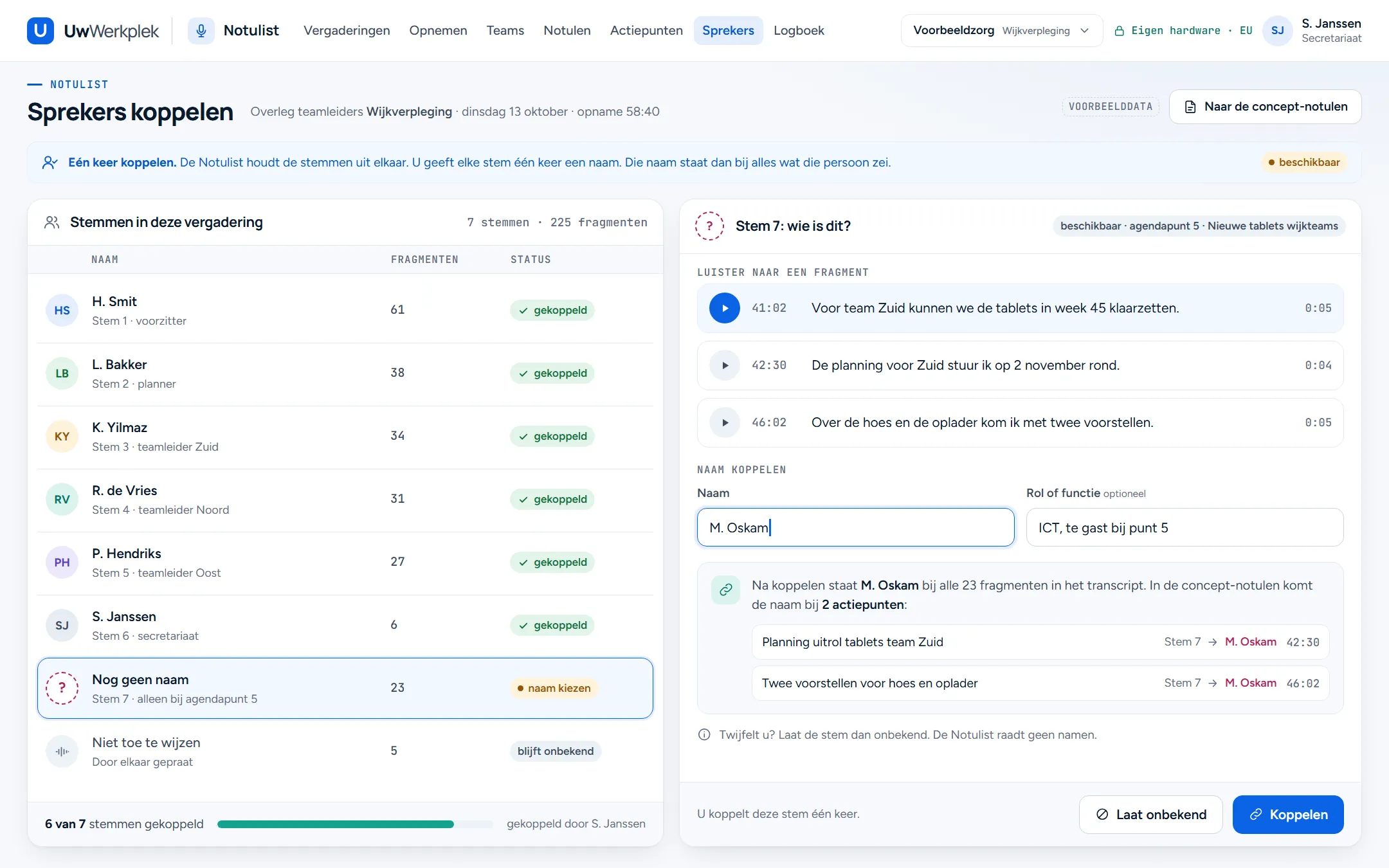
Task: Play the fragment at 46:02
Action: point(724,422)
